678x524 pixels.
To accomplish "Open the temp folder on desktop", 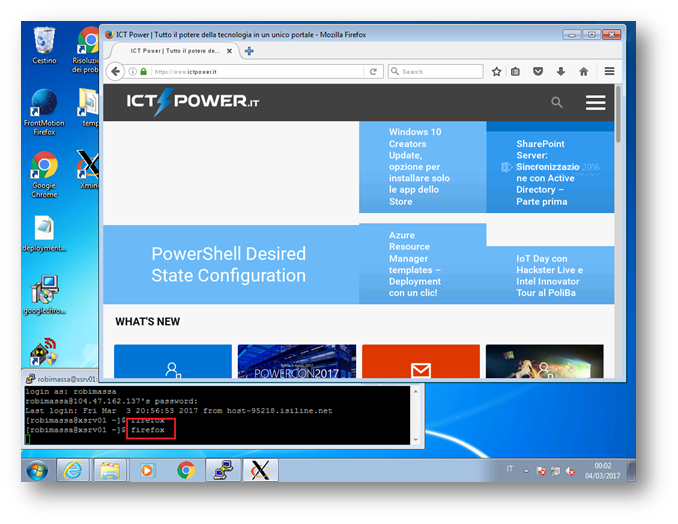I will point(89,108).
